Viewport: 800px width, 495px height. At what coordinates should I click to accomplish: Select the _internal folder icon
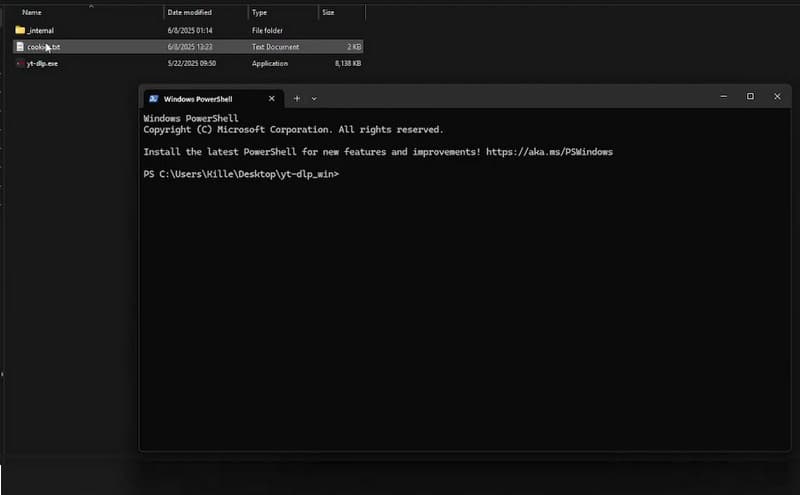click(20, 30)
